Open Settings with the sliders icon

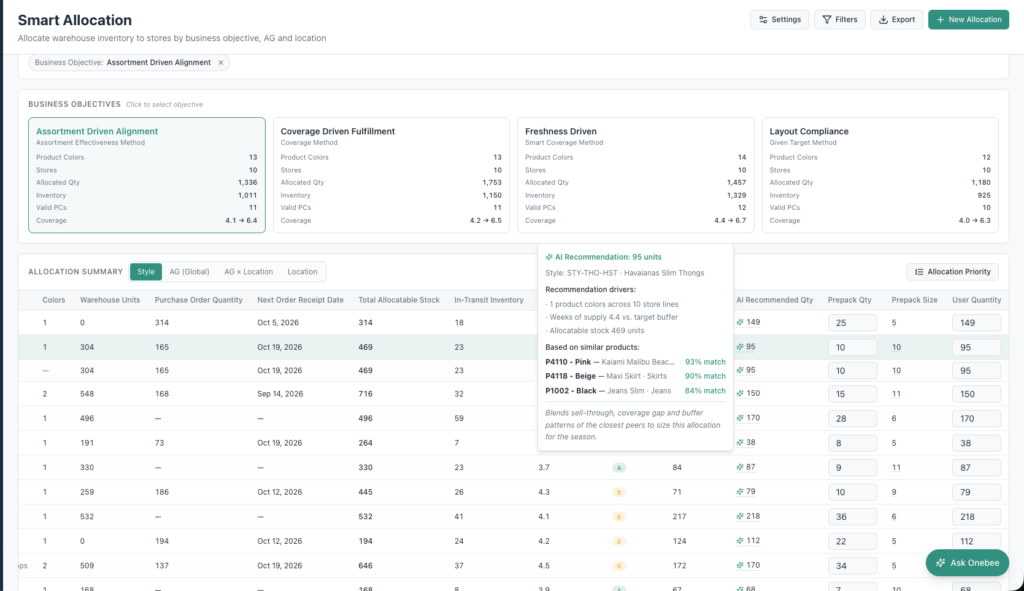pos(779,20)
